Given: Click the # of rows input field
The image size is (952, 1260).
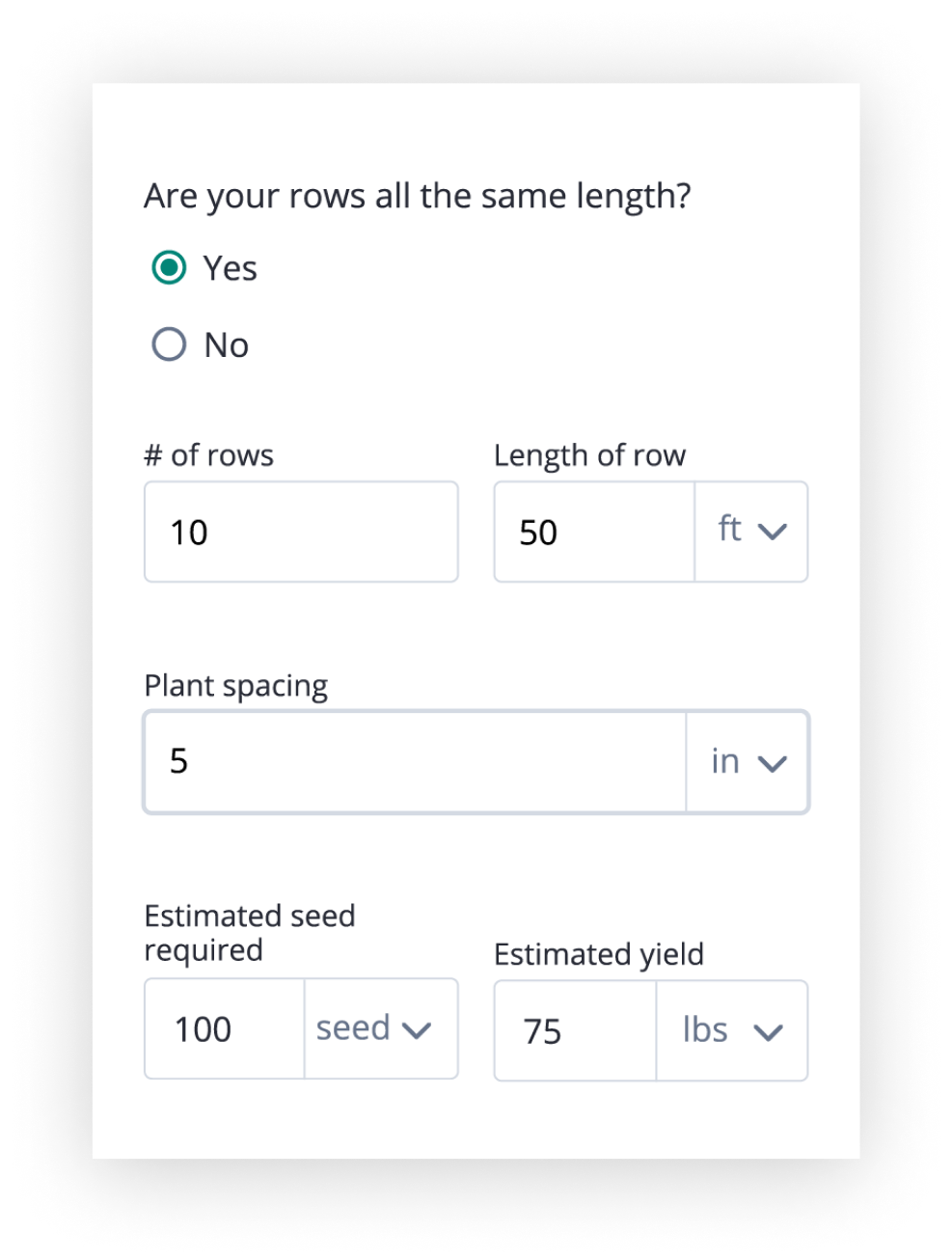Looking at the screenshot, I should click(x=300, y=532).
